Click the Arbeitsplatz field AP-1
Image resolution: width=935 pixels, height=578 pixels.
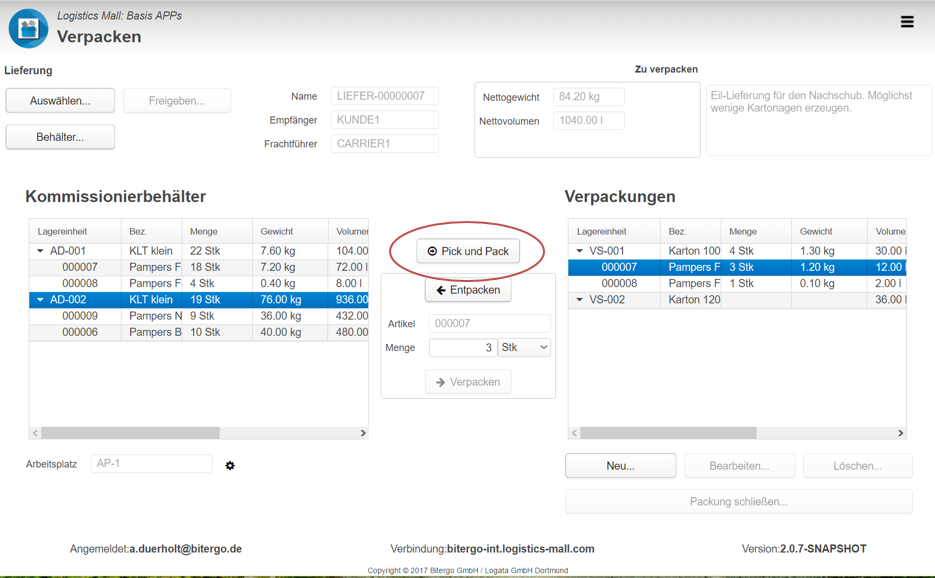(151, 463)
